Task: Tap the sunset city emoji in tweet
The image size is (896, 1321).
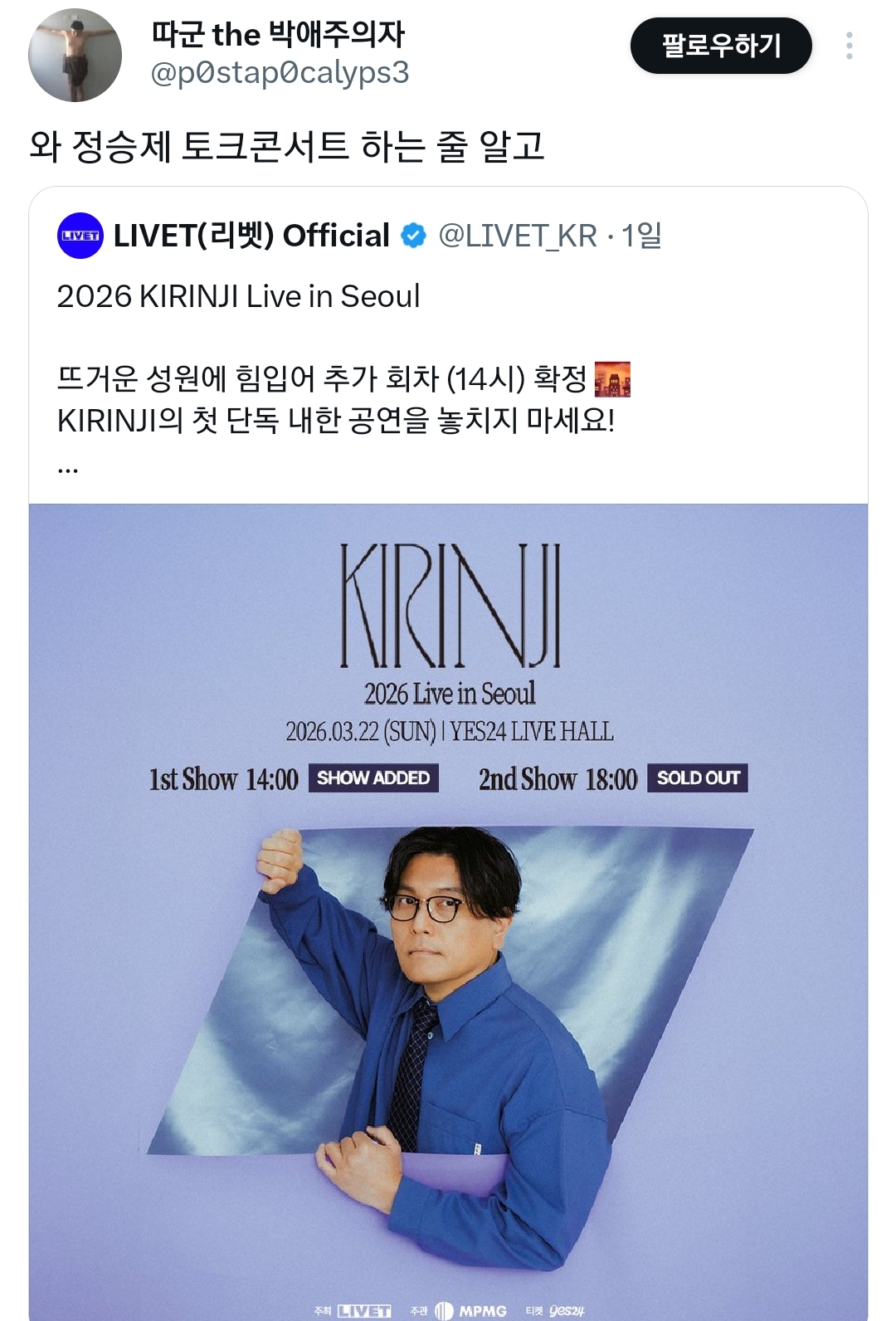Action: point(612,379)
